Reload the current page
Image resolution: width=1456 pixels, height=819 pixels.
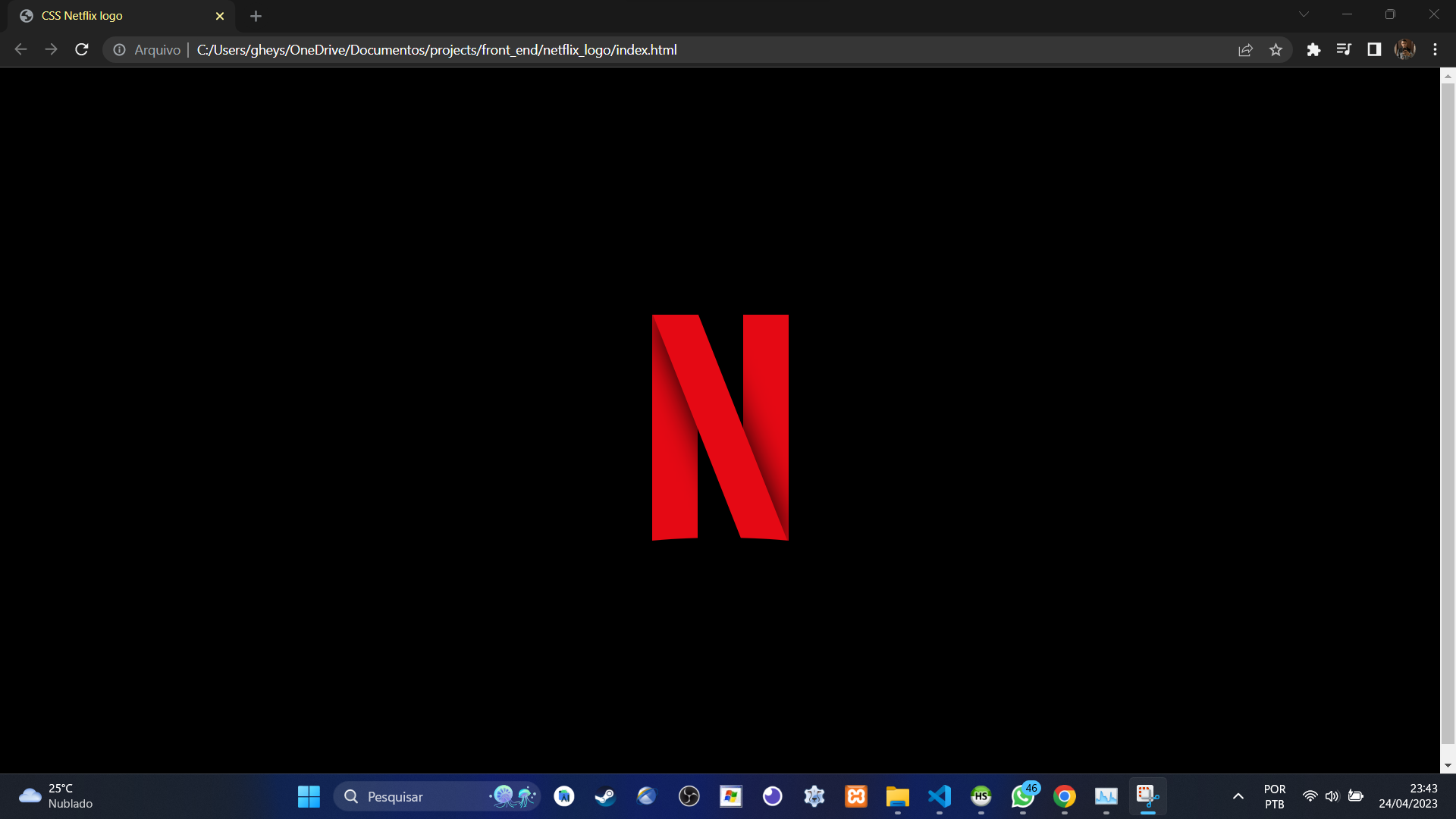(82, 50)
